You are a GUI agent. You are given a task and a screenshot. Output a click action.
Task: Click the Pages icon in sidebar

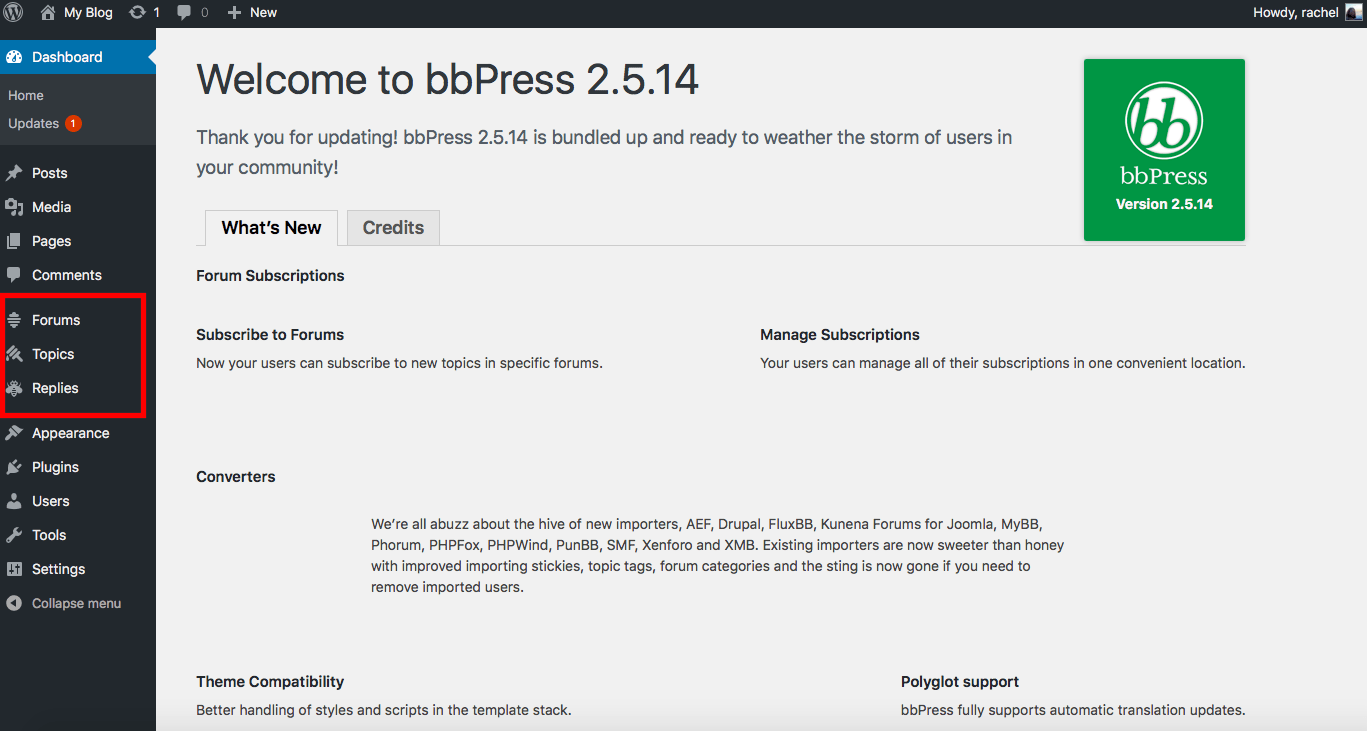tap(14, 241)
